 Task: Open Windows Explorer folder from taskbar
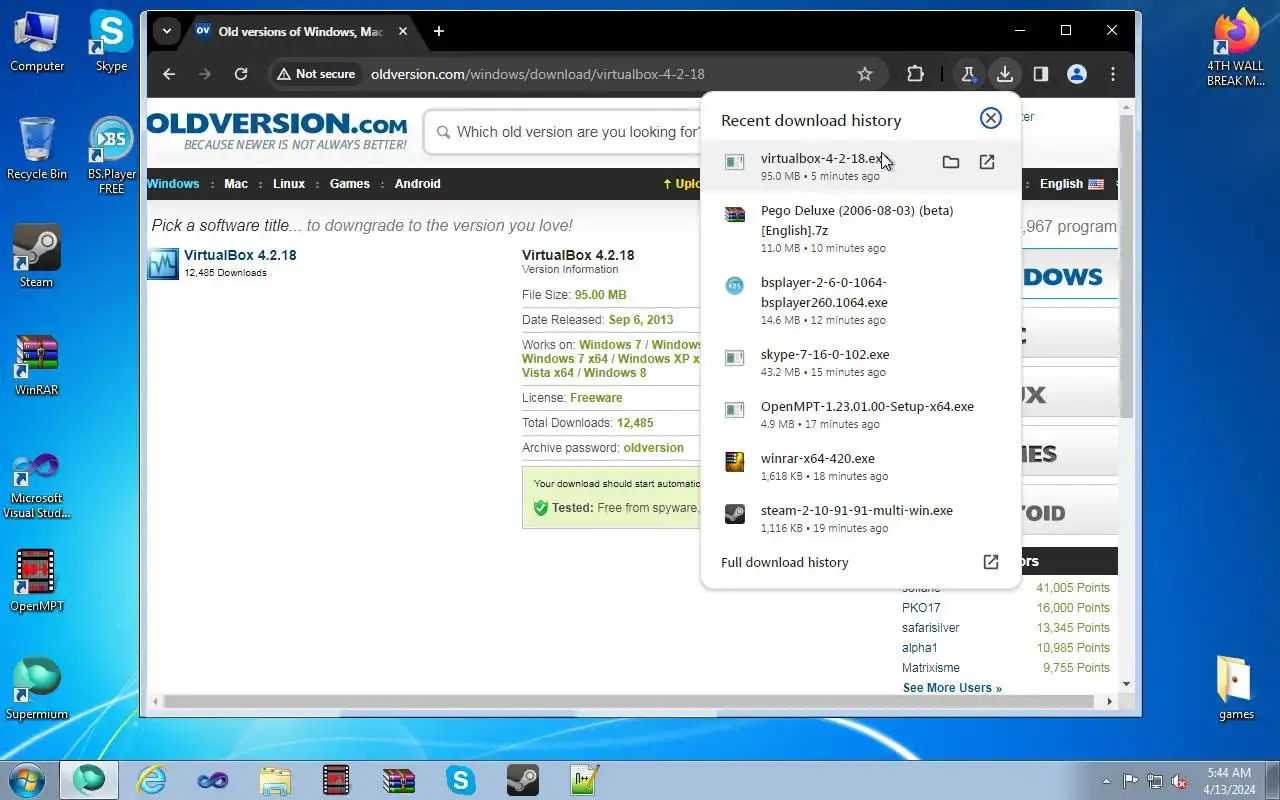[275, 780]
